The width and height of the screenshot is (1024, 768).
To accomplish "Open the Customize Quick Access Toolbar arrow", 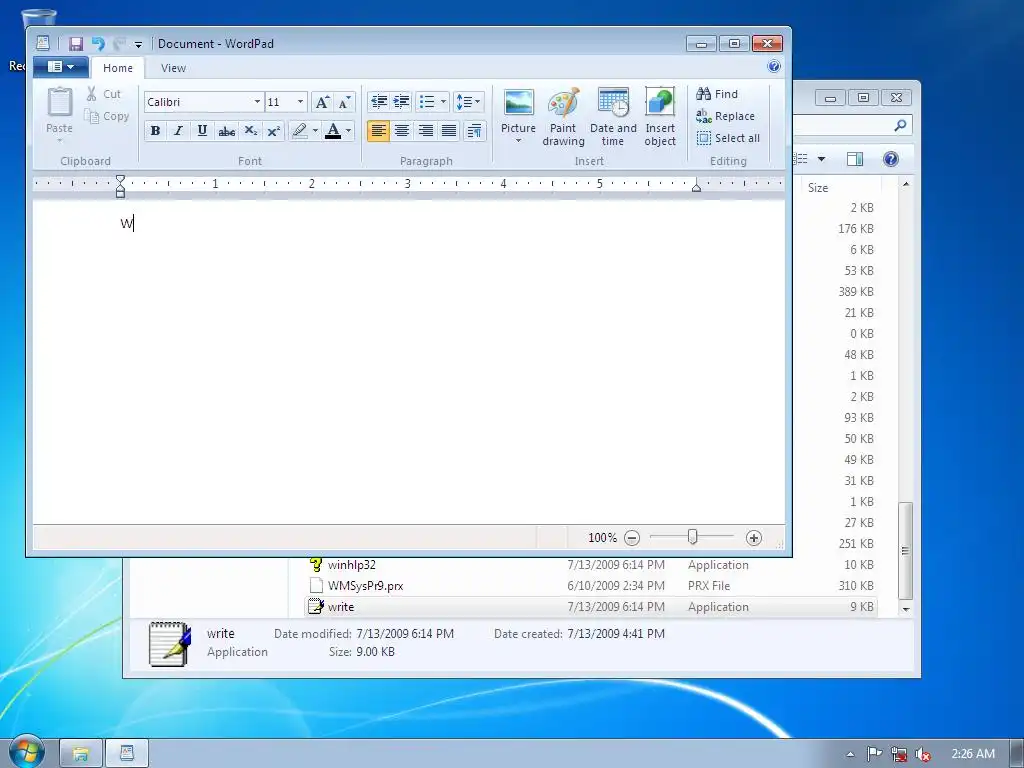I will pyautogui.click(x=138, y=44).
